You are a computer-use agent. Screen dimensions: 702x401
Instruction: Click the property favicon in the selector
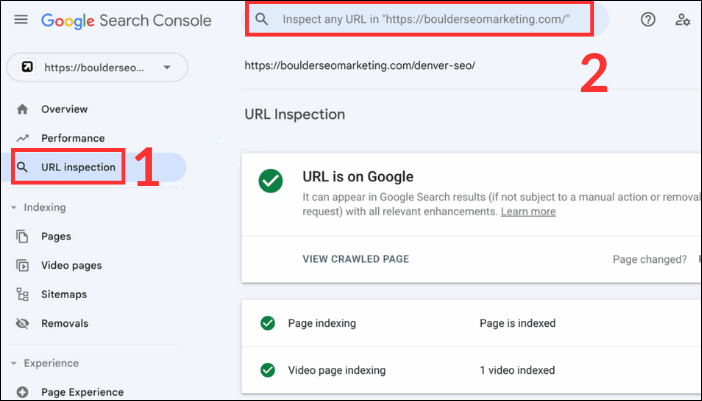[27, 68]
